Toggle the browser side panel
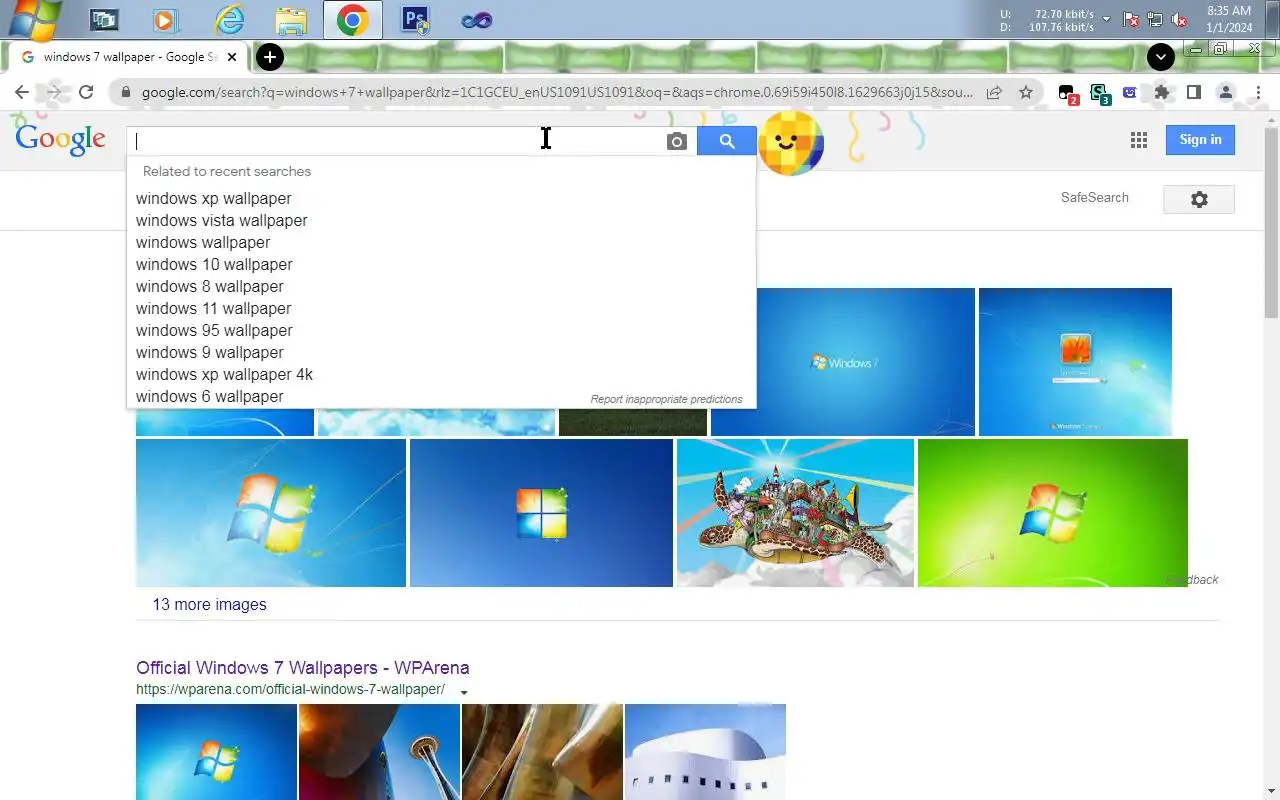1280x800 pixels. pos(1193,92)
